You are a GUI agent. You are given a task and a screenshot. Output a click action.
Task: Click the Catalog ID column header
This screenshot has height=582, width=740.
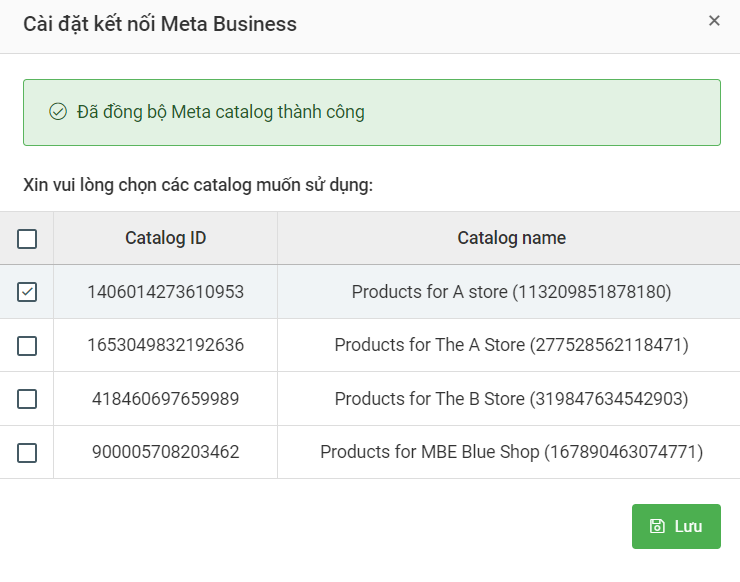(x=166, y=238)
